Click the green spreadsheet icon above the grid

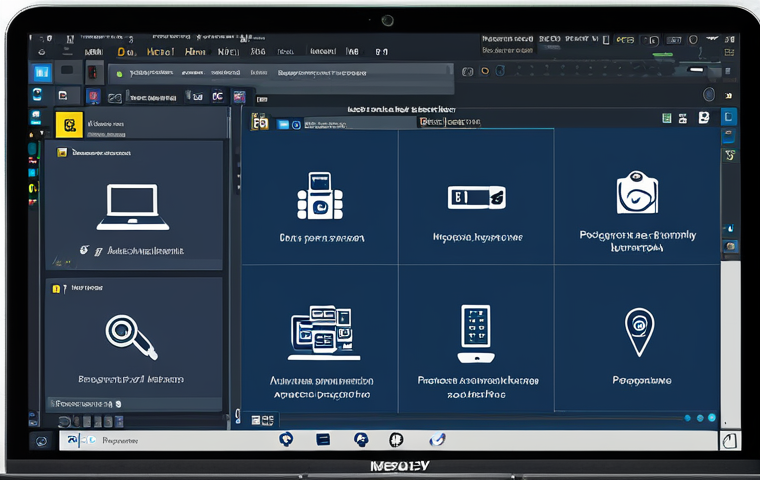[667, 118]
